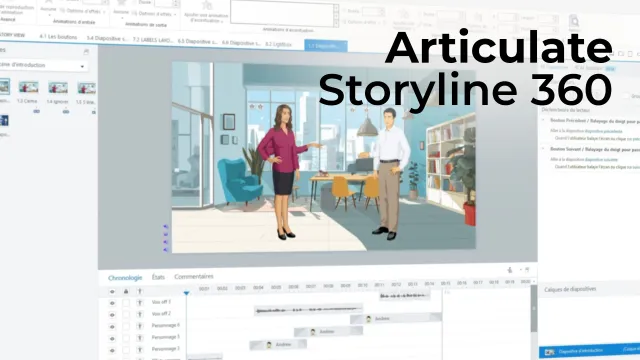Click the lock-all padlock header icon
640x360 pixels.
tap(126, 291)
